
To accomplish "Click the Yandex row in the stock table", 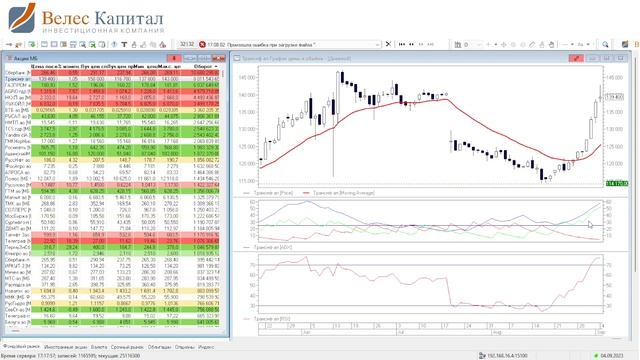I will point(112,135).
